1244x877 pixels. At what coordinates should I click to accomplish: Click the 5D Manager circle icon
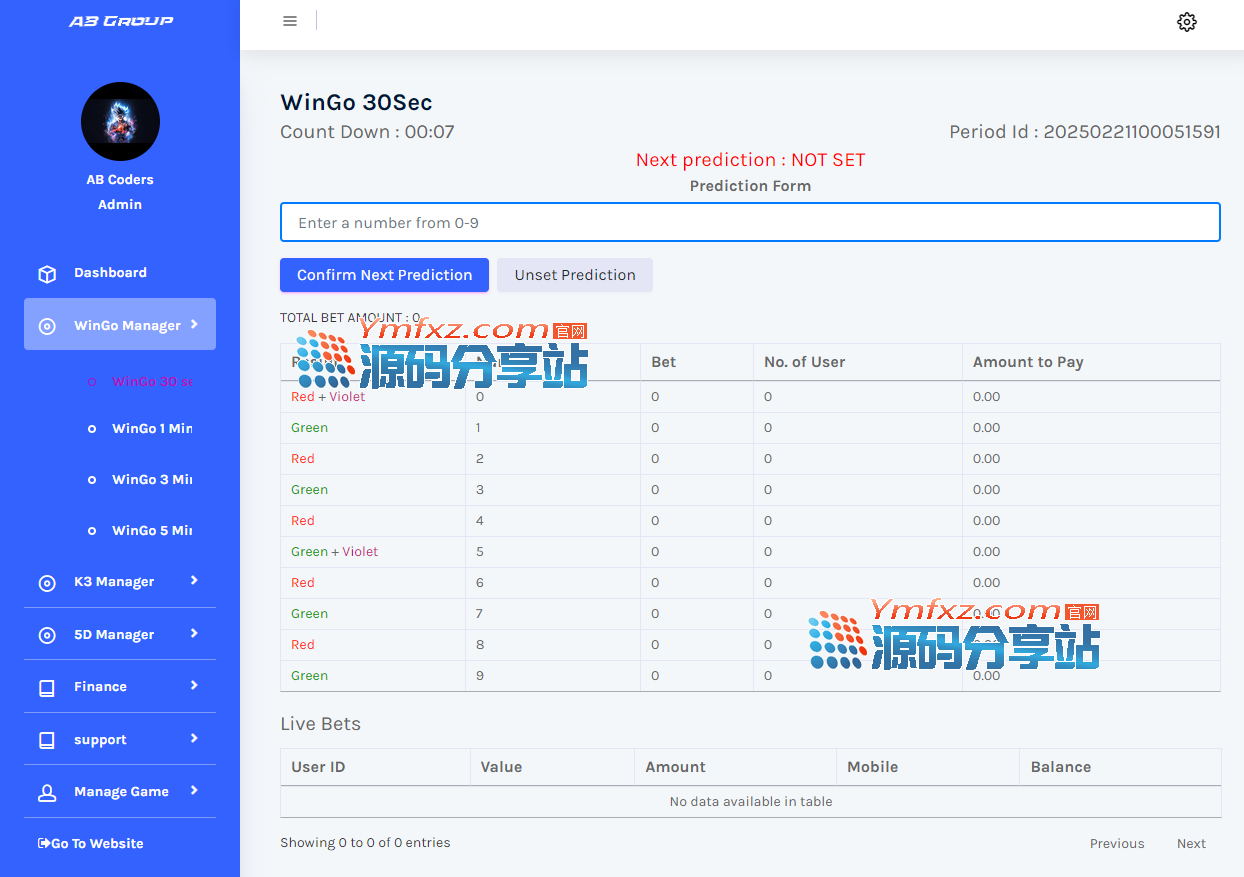pos(47,635)
